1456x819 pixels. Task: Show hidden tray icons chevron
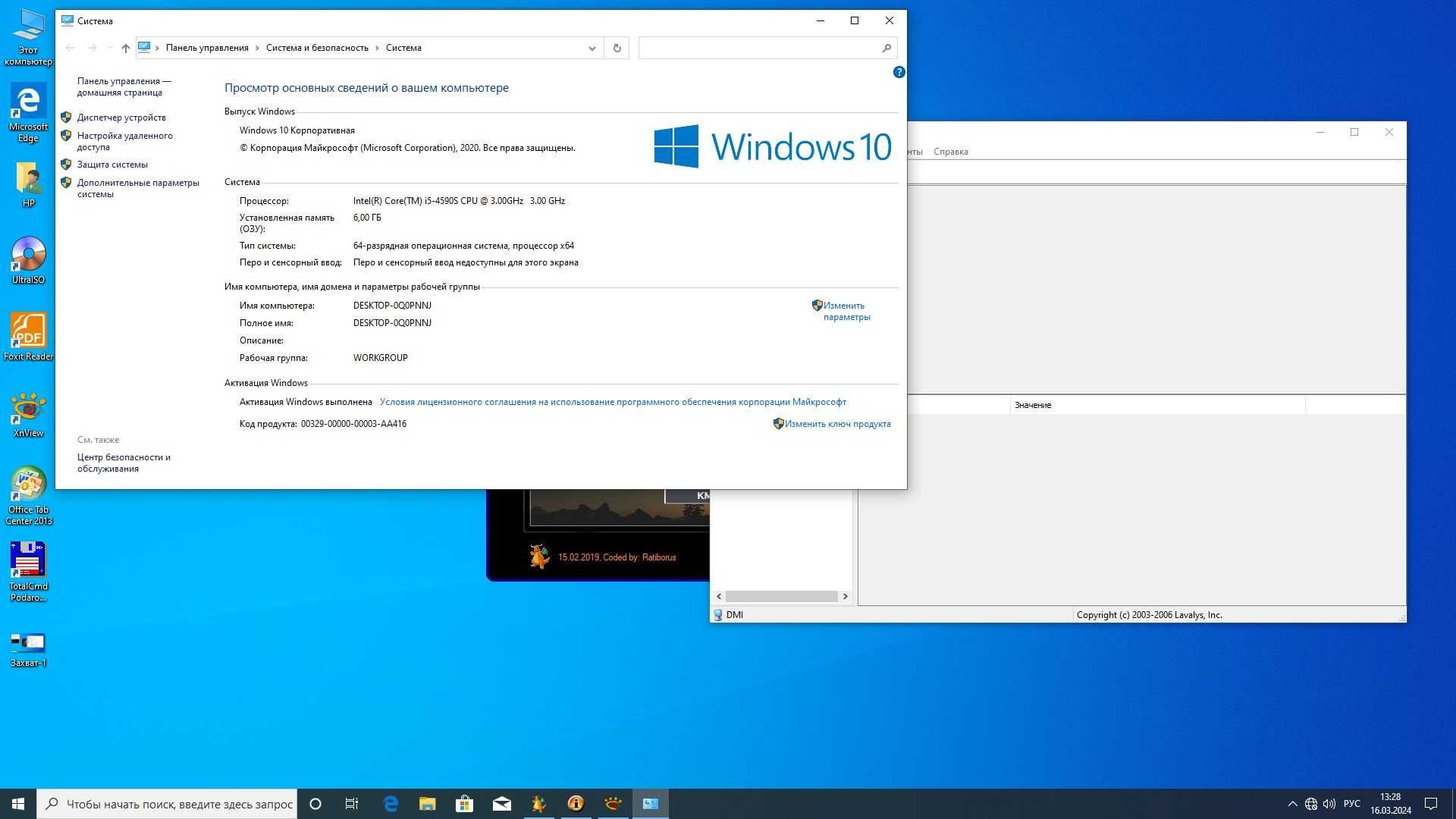pos(1292,804)
